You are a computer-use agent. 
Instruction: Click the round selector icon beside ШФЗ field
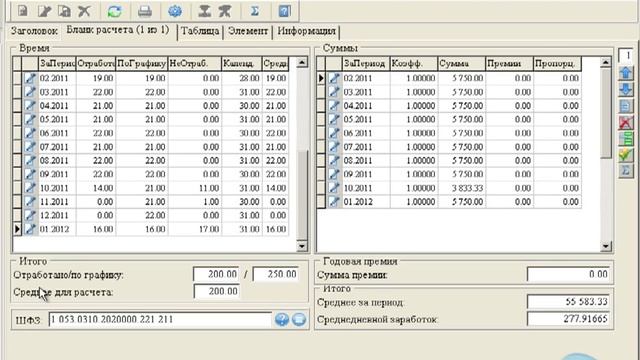(x=299, y=320)
